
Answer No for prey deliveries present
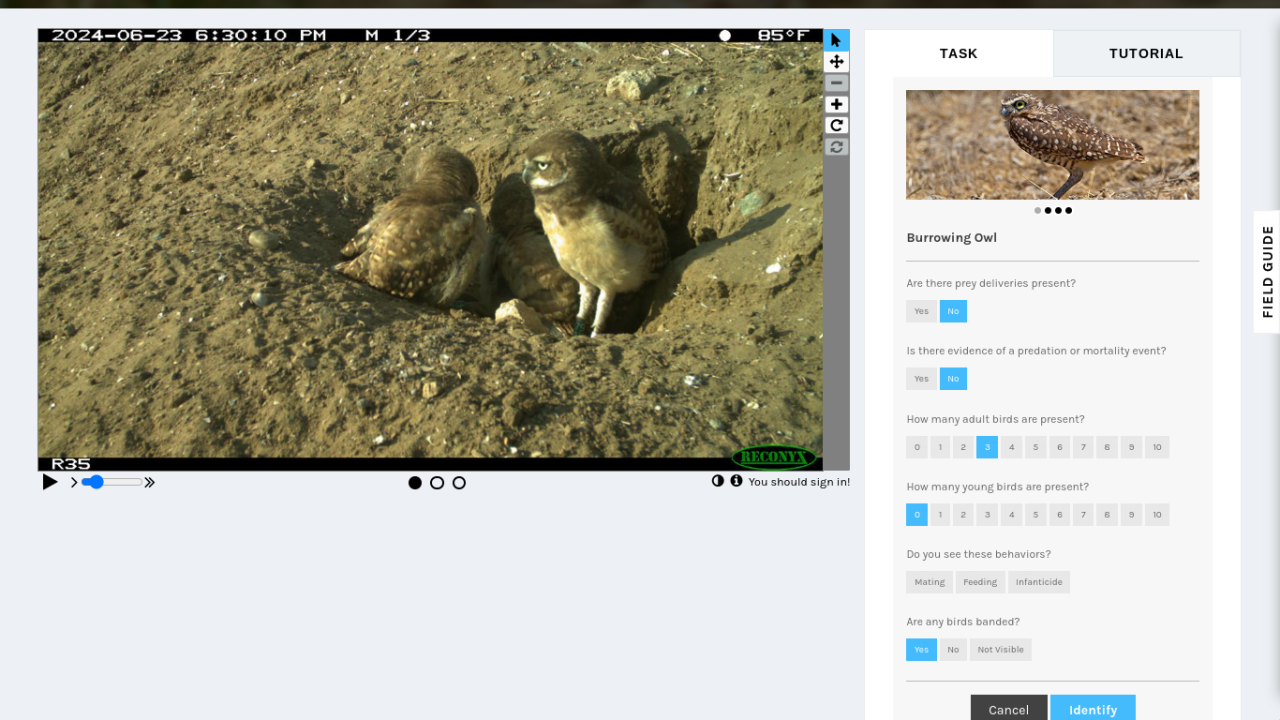tap(953, 311)
